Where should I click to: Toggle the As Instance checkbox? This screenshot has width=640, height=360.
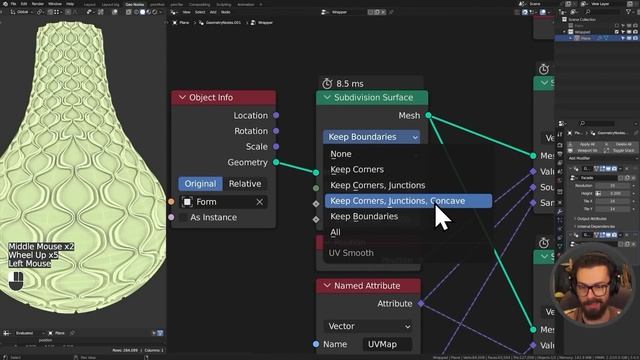[x=183, y=218]
